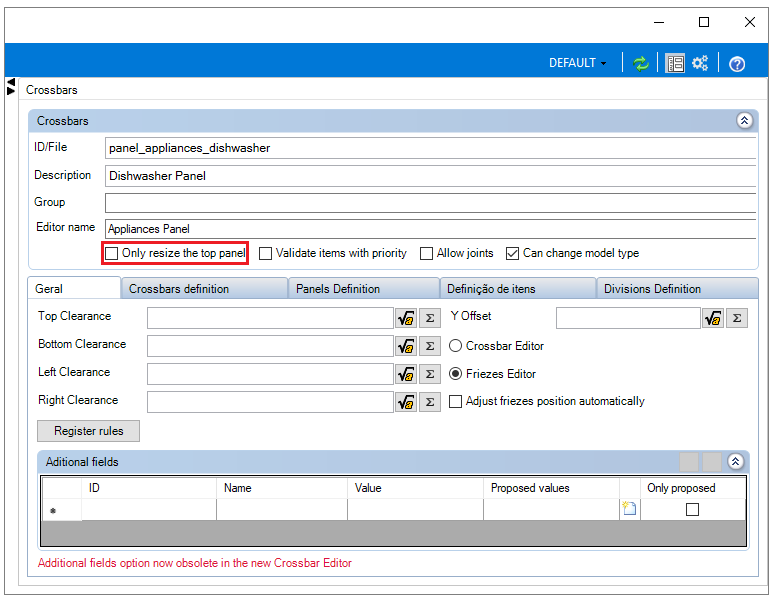
Task: Select the Crossbar Editor radio button
Action: (455, 346)
